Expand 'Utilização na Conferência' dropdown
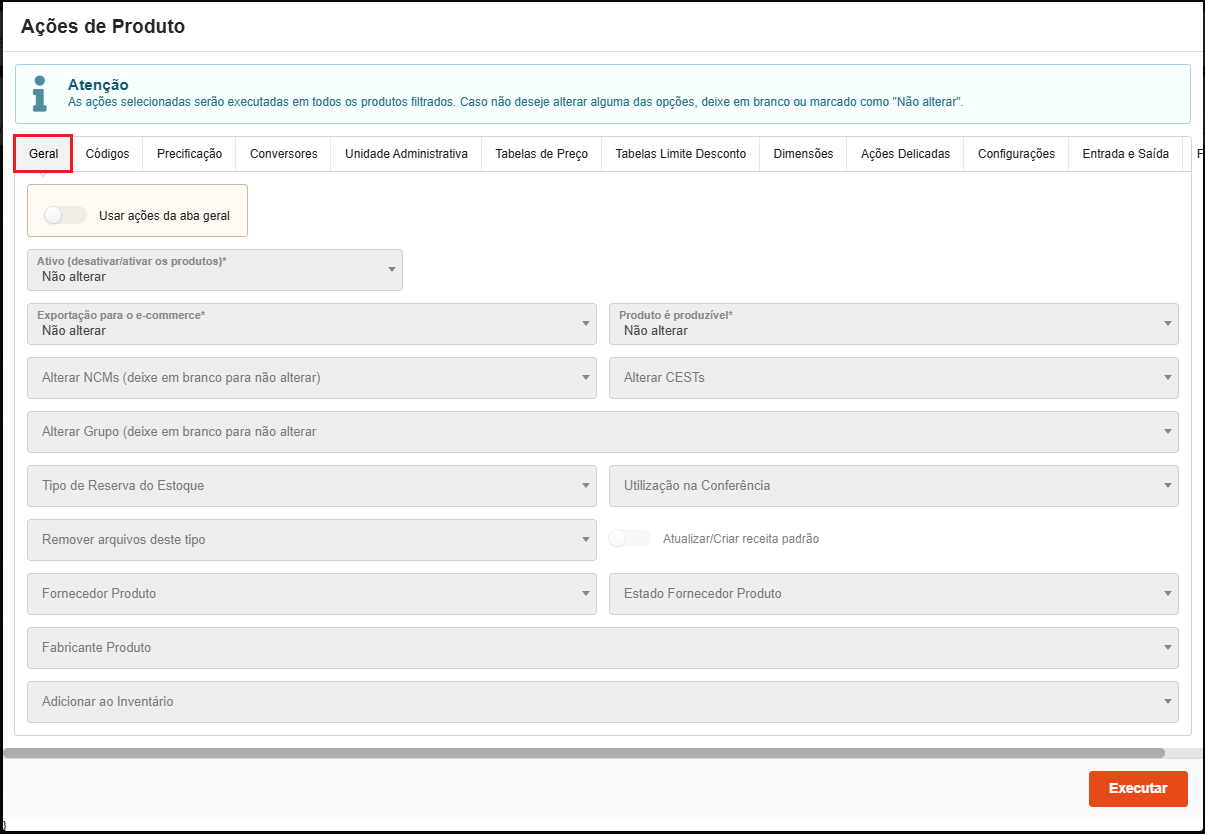Viewport: 1205px width, 834px height. 893,486
